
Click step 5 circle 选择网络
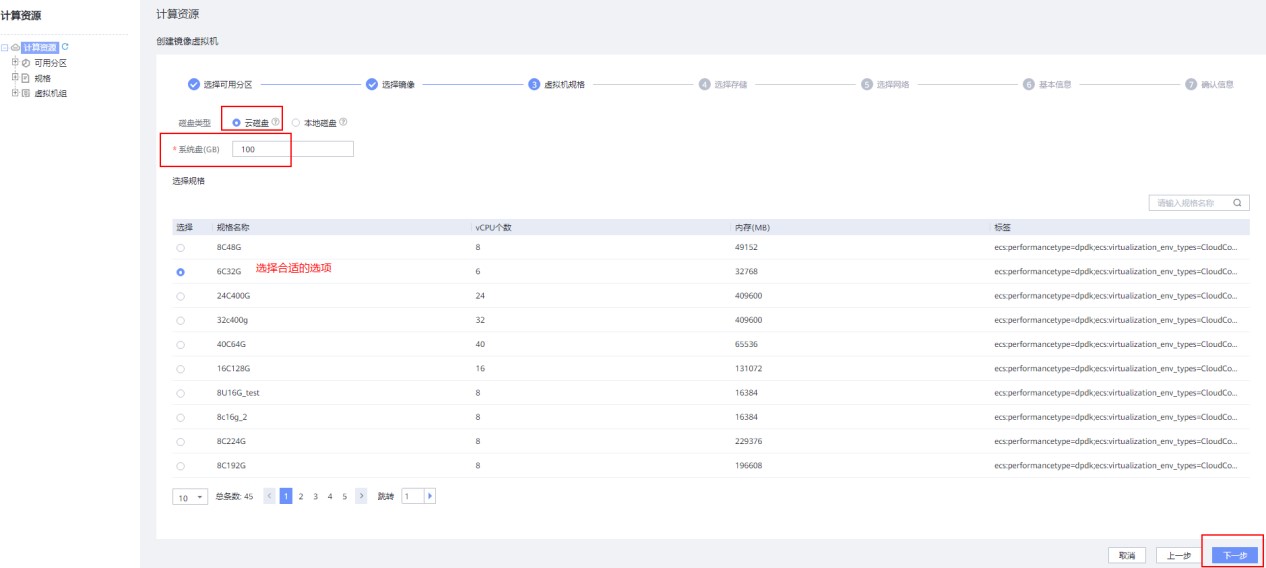pyautogui.click(x=867, y=84)
